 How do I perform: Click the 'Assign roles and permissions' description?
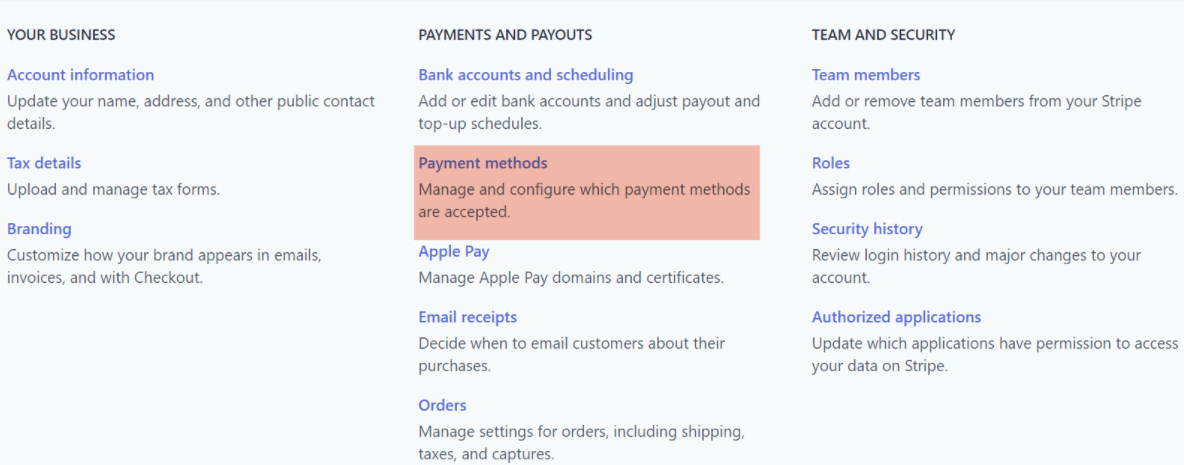point(994,189)
